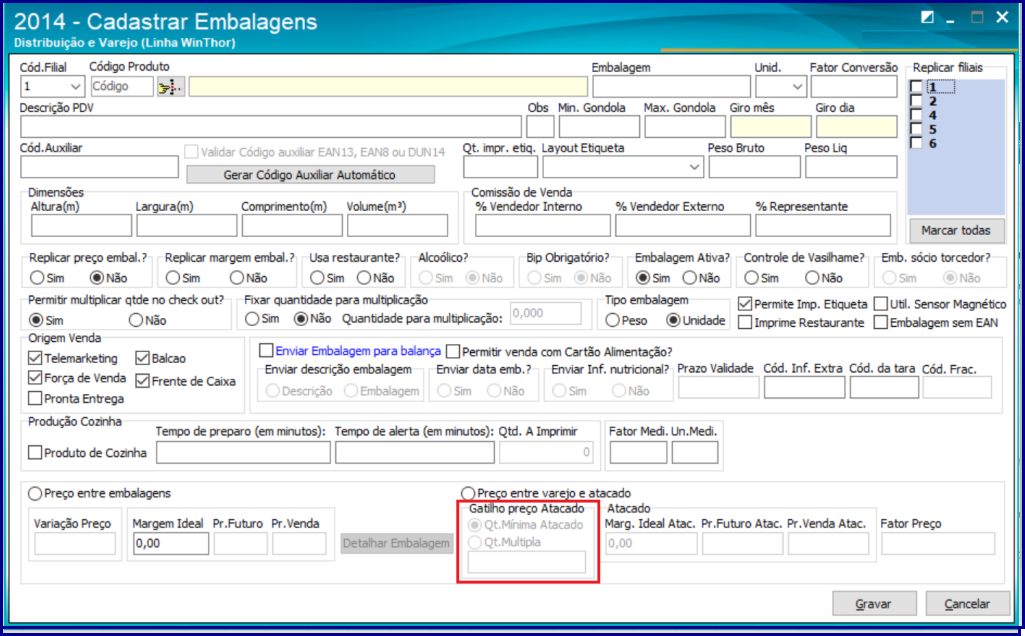Click the Cód. Inf. Extra field
Image resolution: width=1025 pixels, height=636 pixels.
coord(804,387)
